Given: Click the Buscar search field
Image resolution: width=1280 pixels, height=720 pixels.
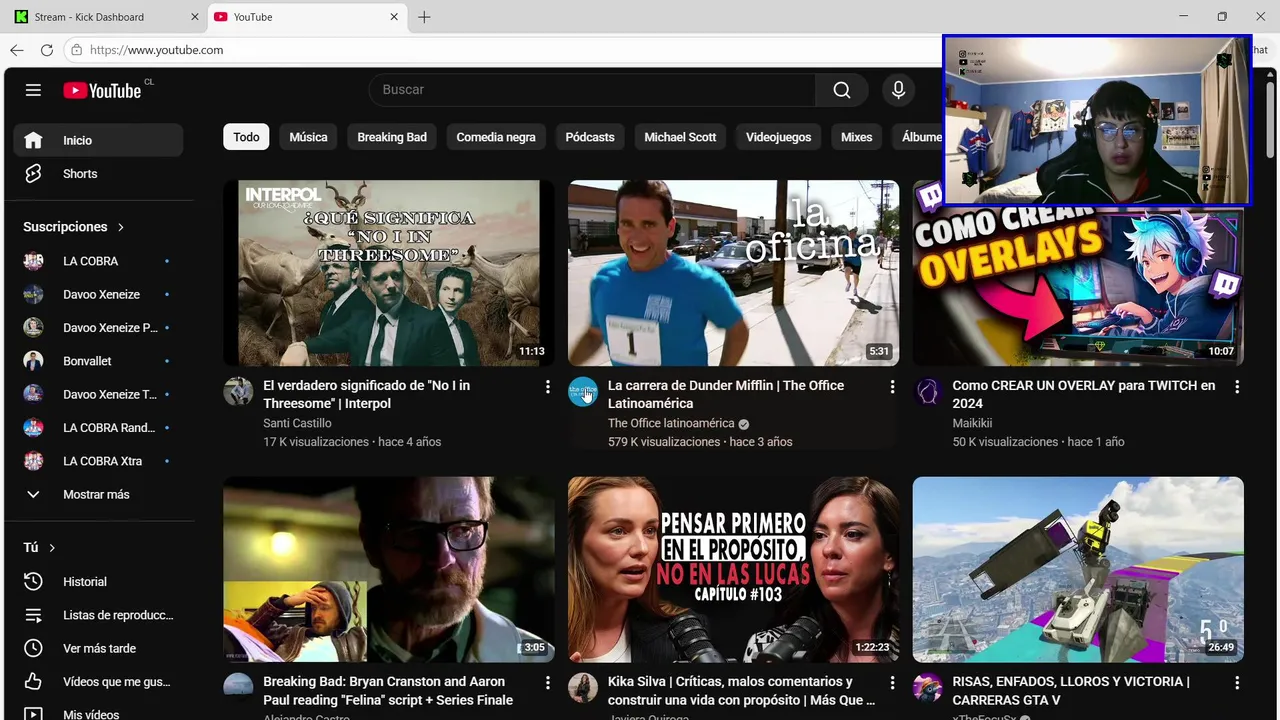Looking at the screenshot, I should (x=592, y=90).
